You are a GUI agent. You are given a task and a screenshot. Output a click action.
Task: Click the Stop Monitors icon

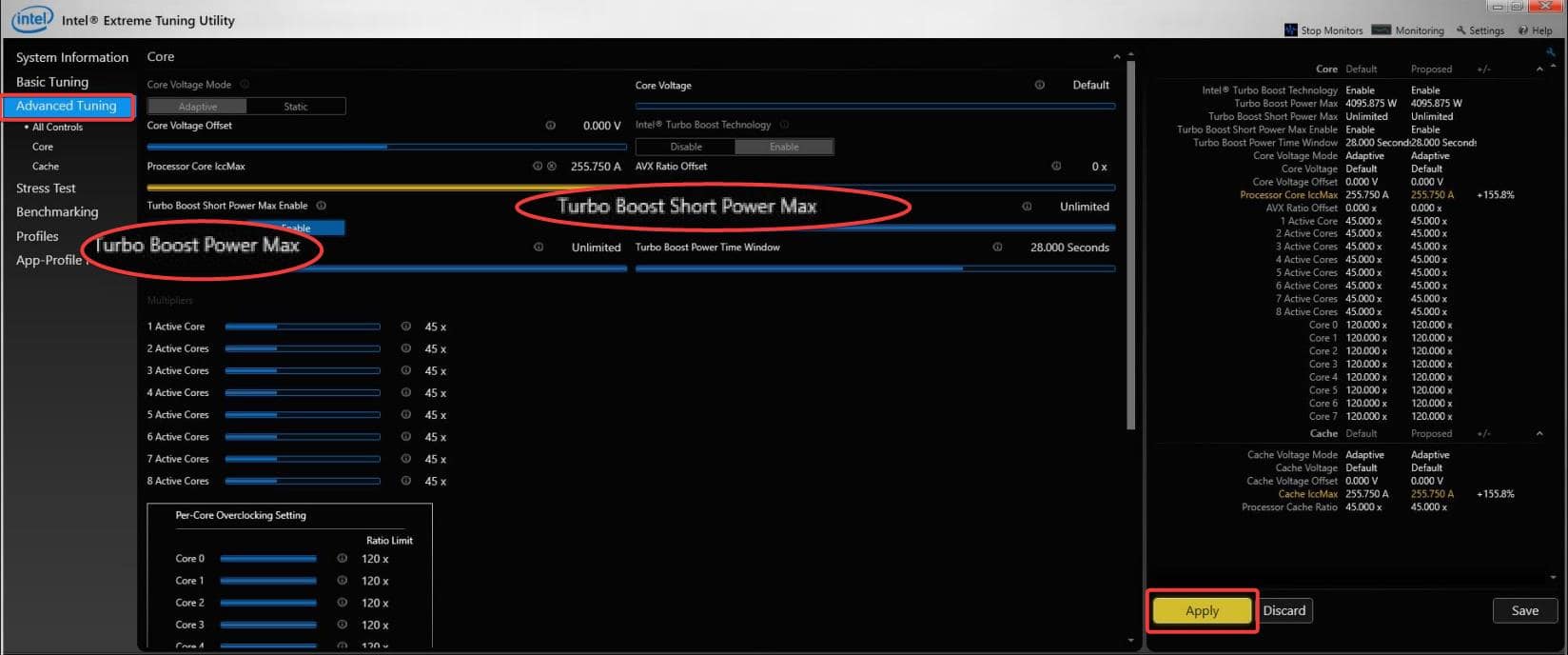tap(1290, 30)
